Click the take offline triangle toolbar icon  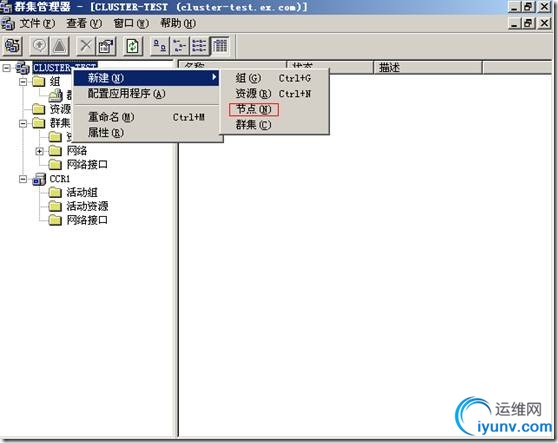click(x=59, y=46)
